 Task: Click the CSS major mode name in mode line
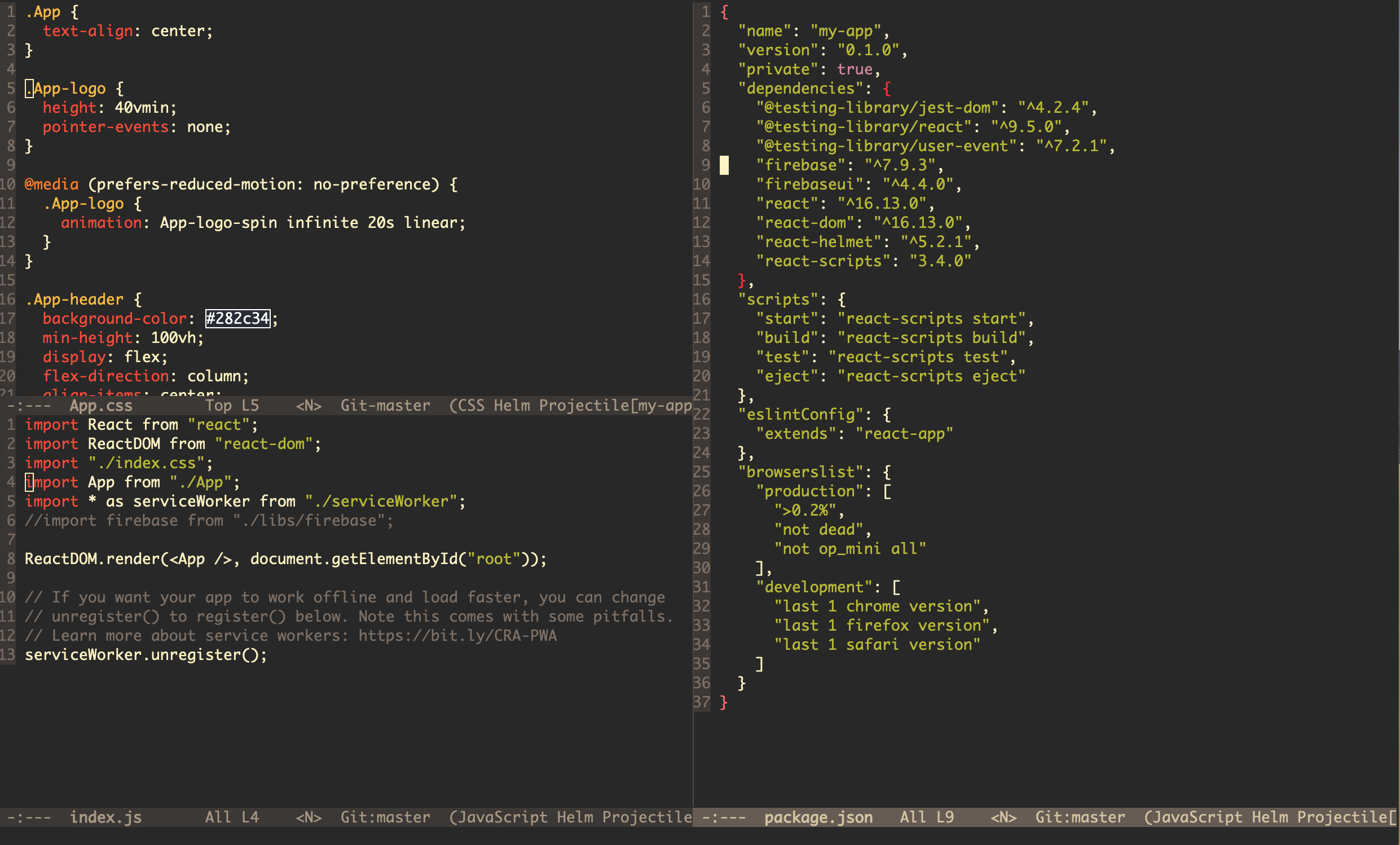[471, 405]
